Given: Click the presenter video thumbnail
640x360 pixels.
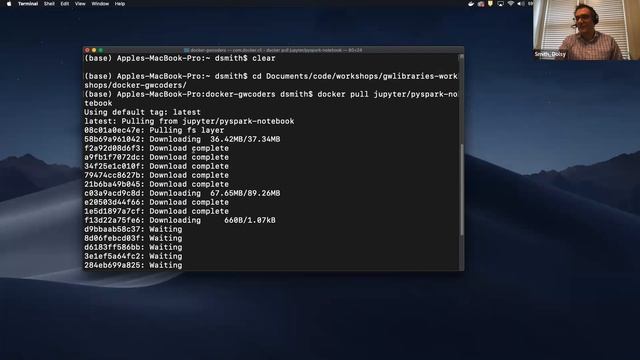Looking at the screenshot, I should [586, 30].
